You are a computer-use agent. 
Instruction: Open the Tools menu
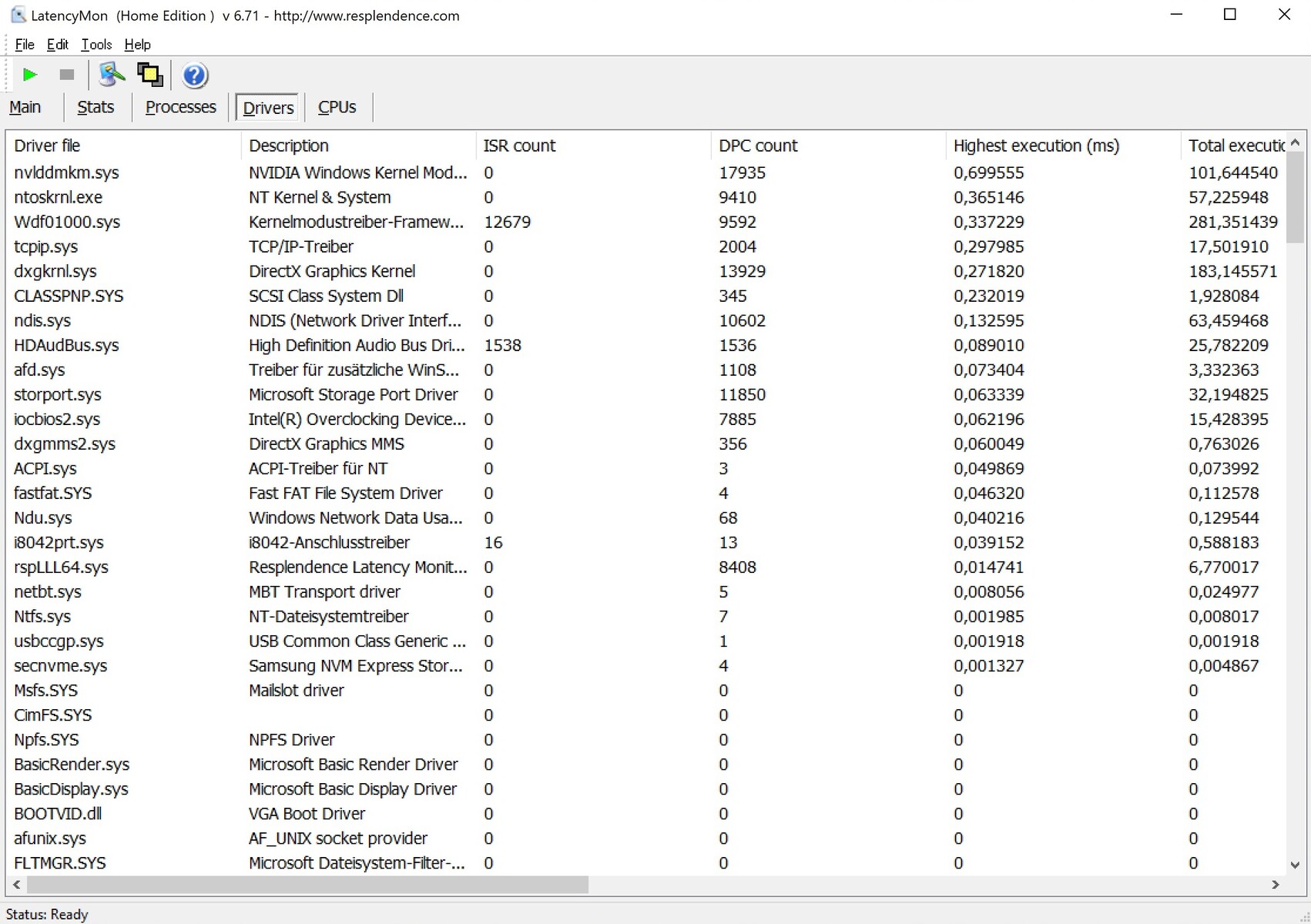tap(96, 45)
